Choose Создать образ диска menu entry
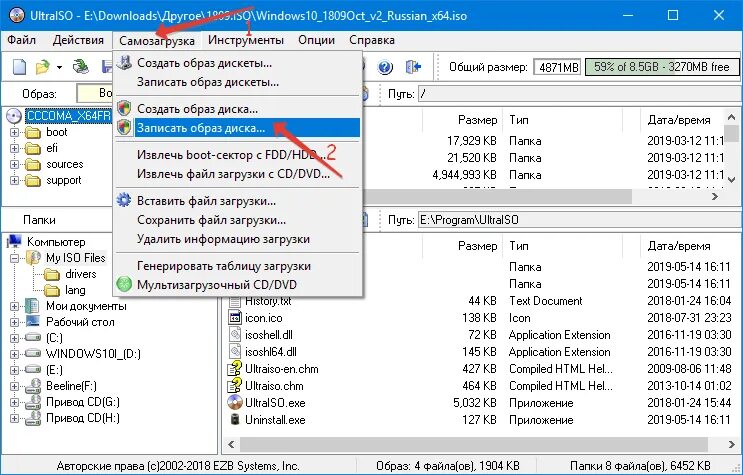 coord(238,109)
